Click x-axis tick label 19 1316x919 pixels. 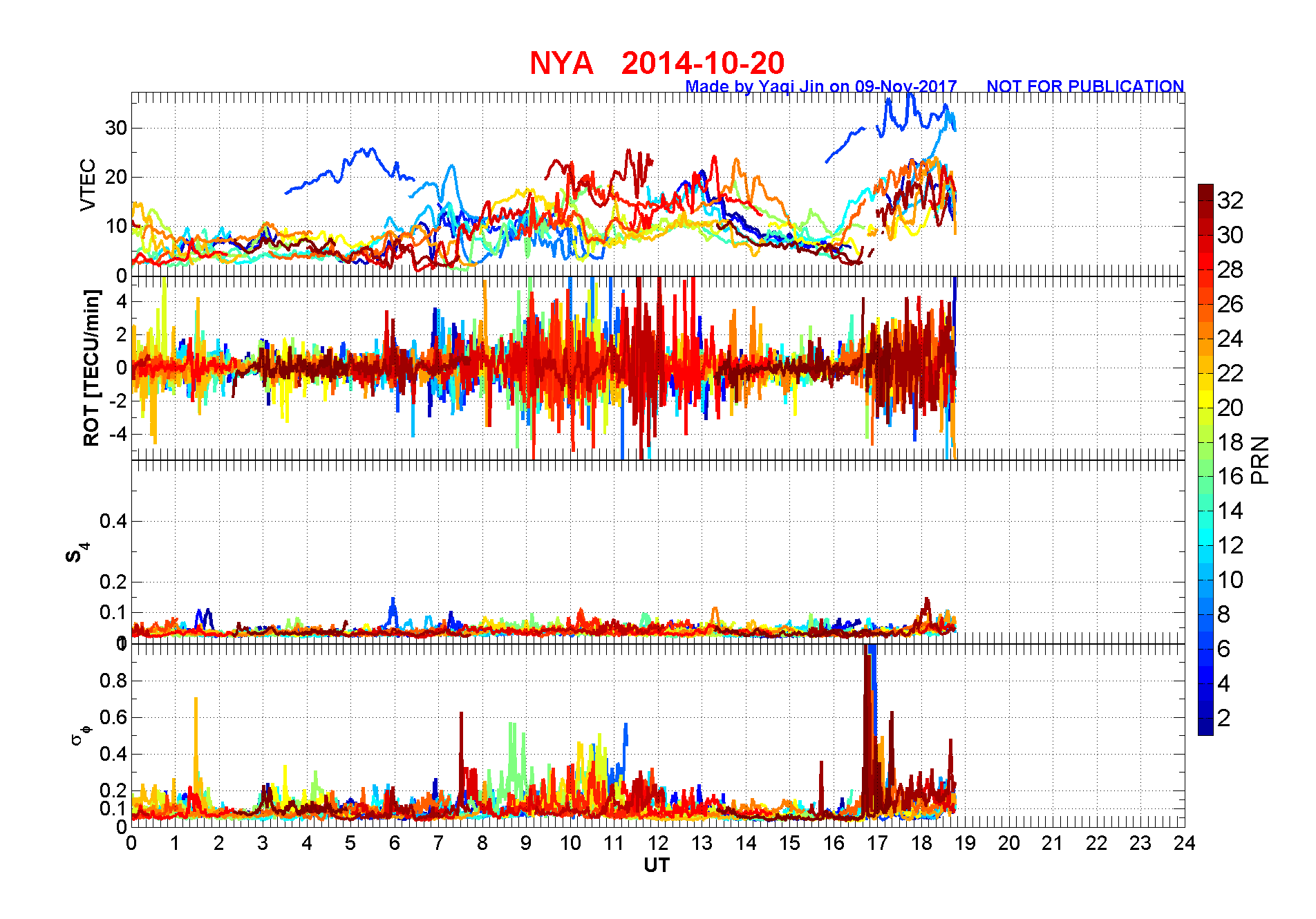[x=965, y=843]
